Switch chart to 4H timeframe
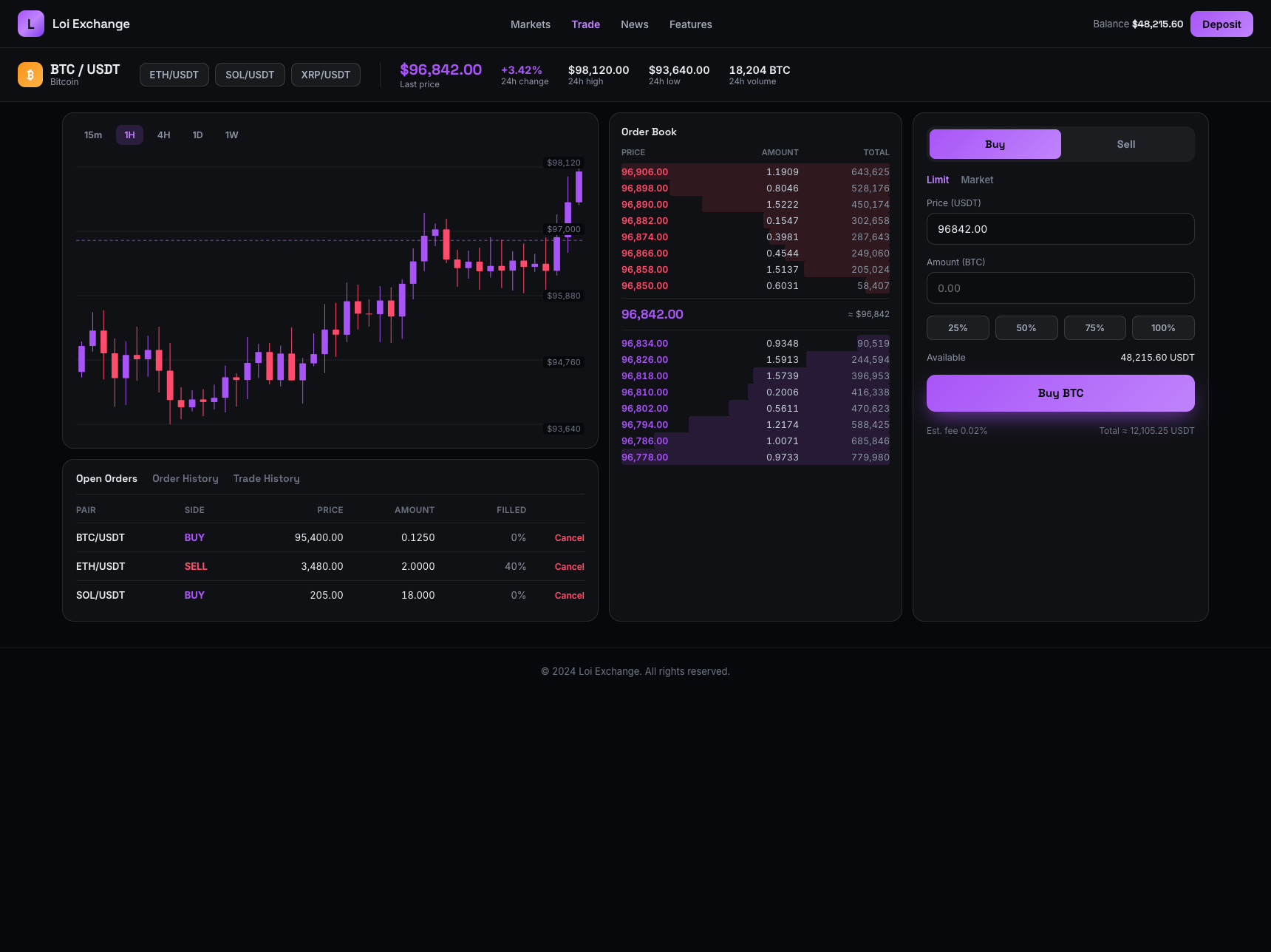The width and height of the screenshot is (1271, 952). [164, 135]
